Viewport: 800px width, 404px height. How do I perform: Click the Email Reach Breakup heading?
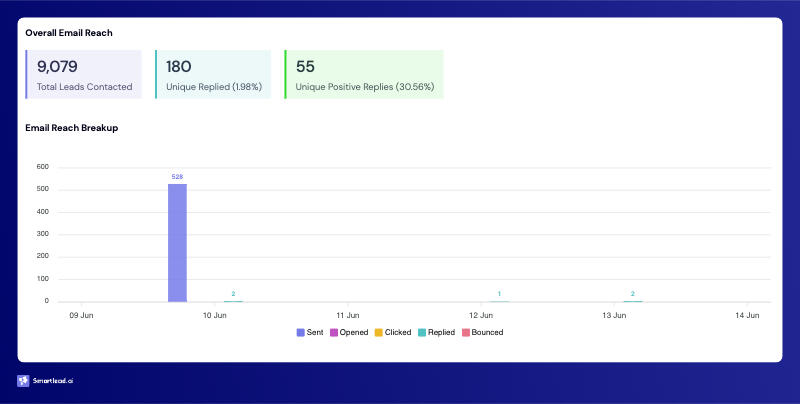pyautogui.click(x=72, y=127)
